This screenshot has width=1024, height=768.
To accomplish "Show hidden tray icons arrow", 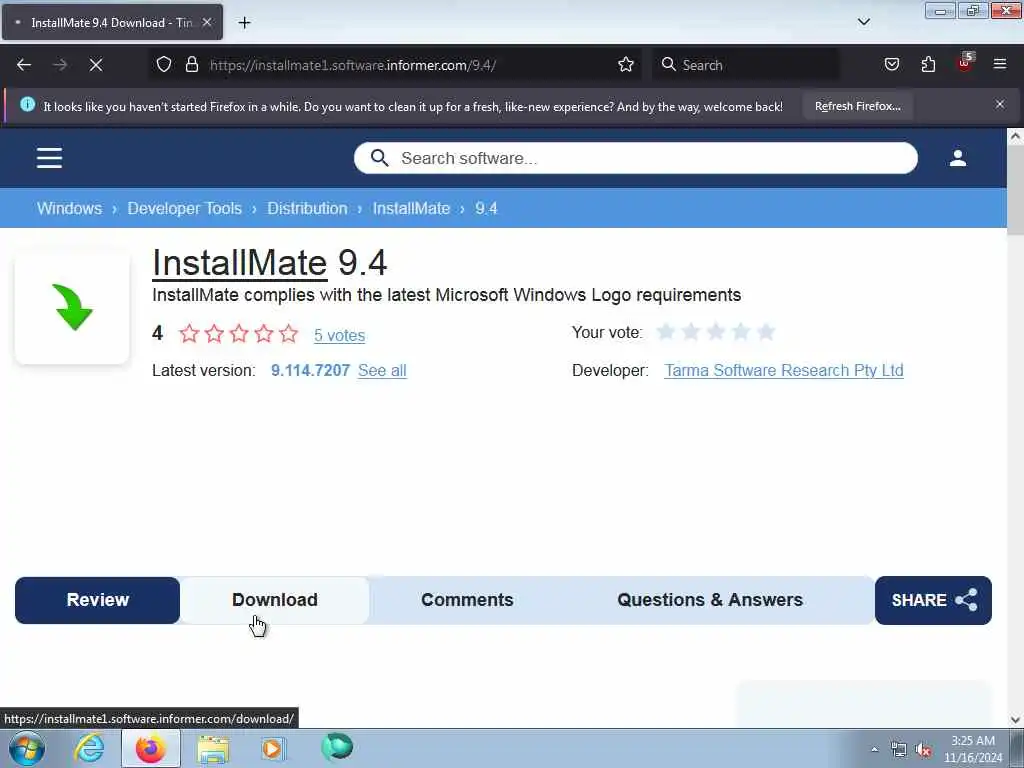I will pyautogui.click(x=874, y=749).
